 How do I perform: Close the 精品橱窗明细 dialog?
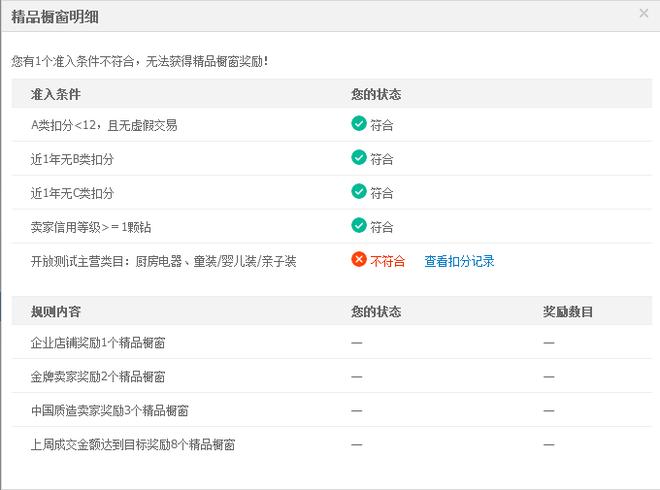coord(644,13)
